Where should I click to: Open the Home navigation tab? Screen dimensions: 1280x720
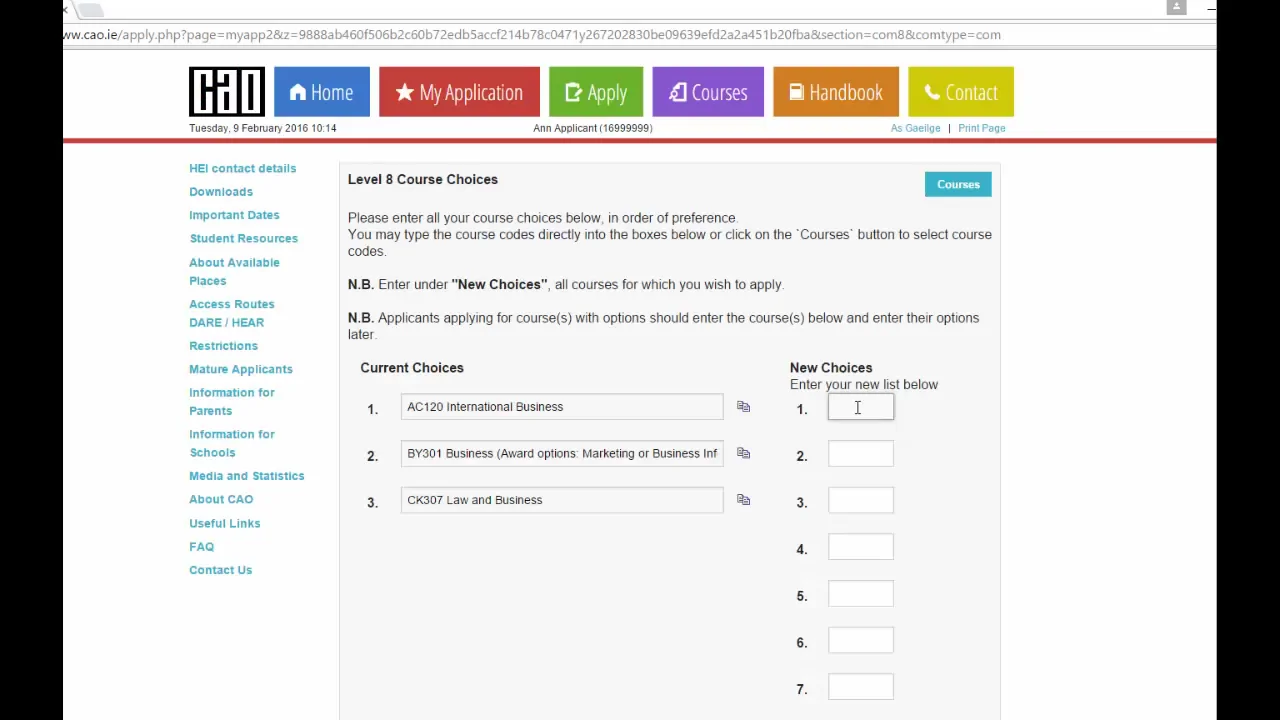[x=322, y=92]
